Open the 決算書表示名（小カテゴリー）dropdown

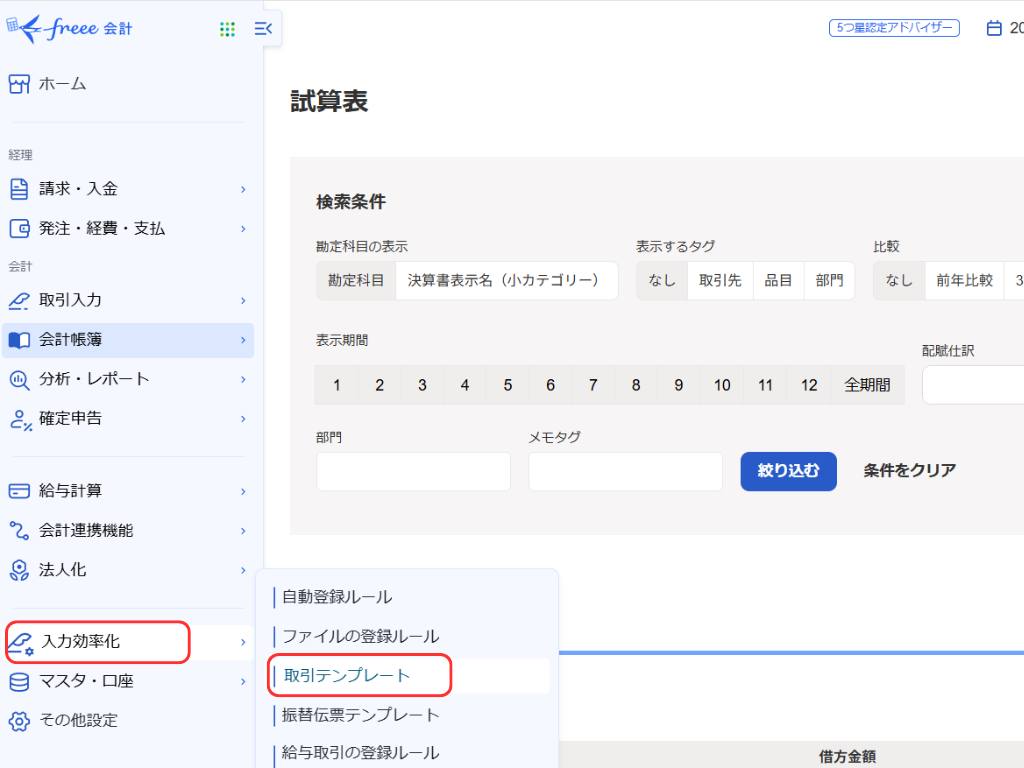tap(506, 281)
